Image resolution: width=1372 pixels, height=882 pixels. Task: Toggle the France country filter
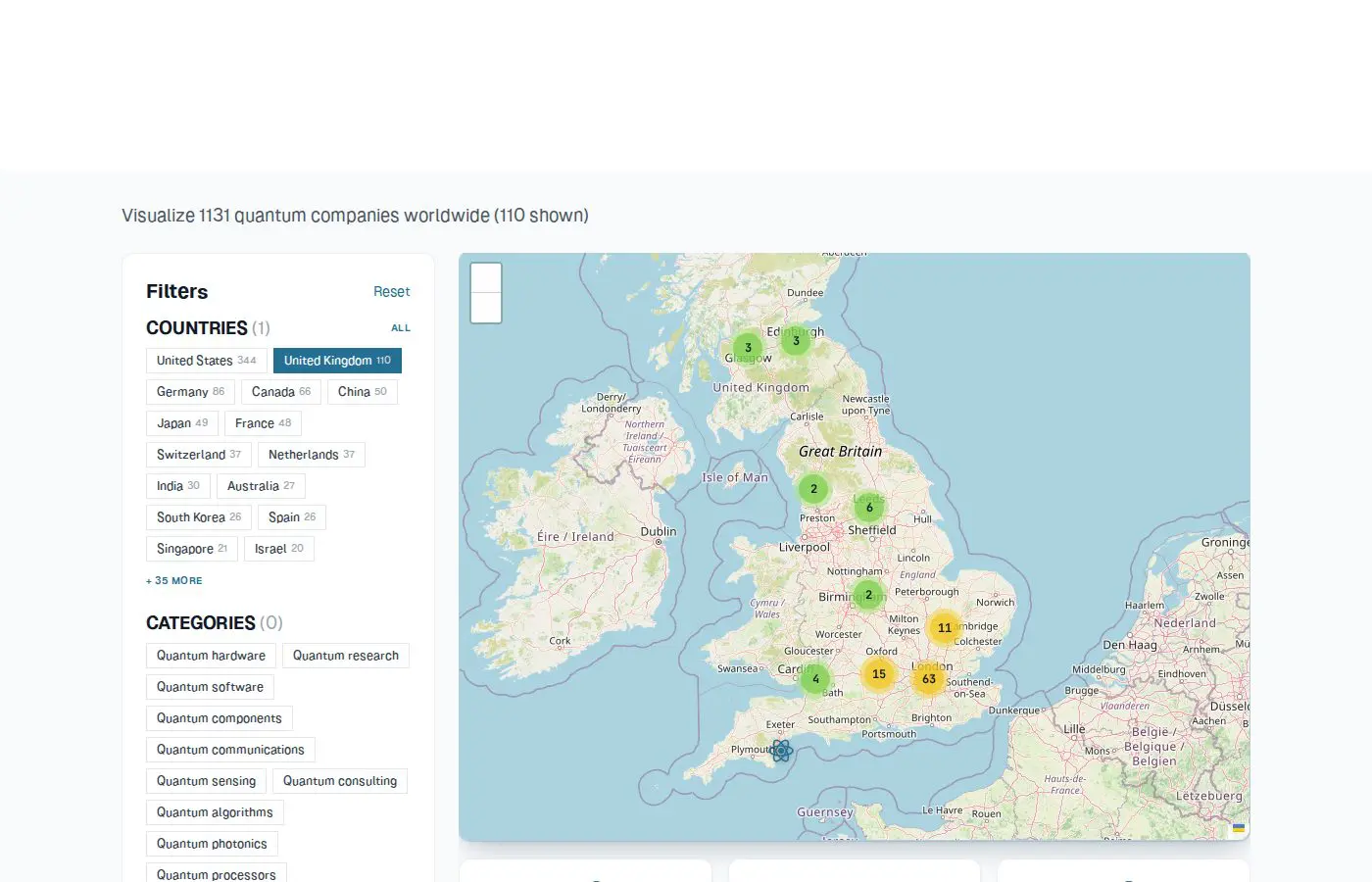tap(263, 423)
